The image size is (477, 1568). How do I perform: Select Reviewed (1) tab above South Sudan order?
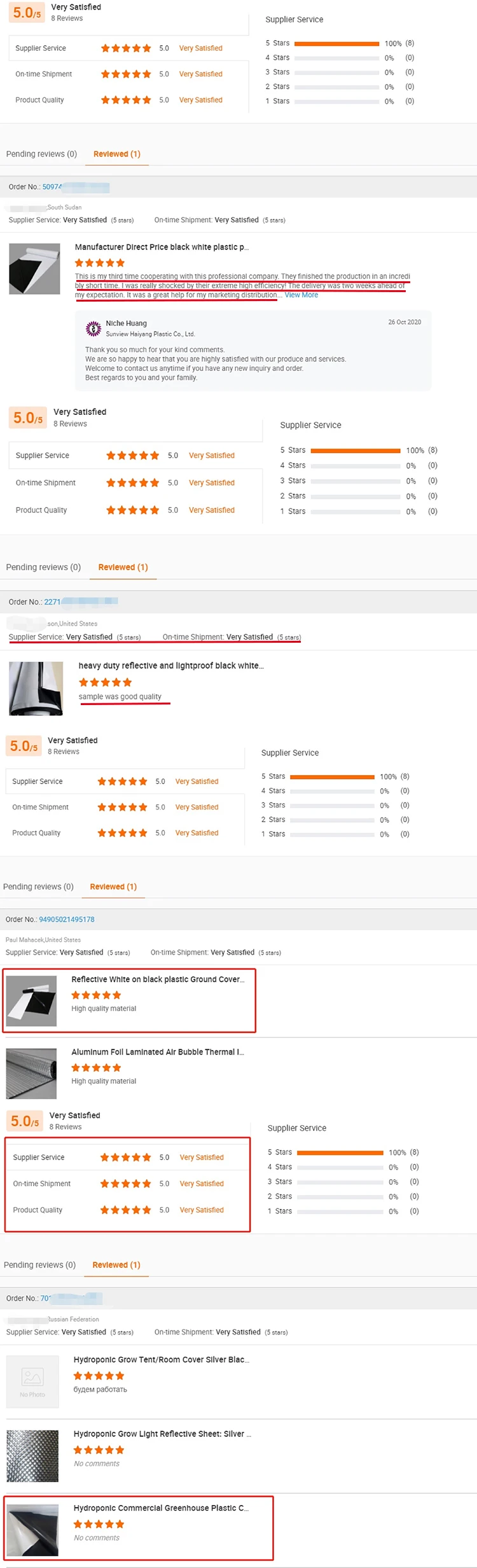click(117, 154)
